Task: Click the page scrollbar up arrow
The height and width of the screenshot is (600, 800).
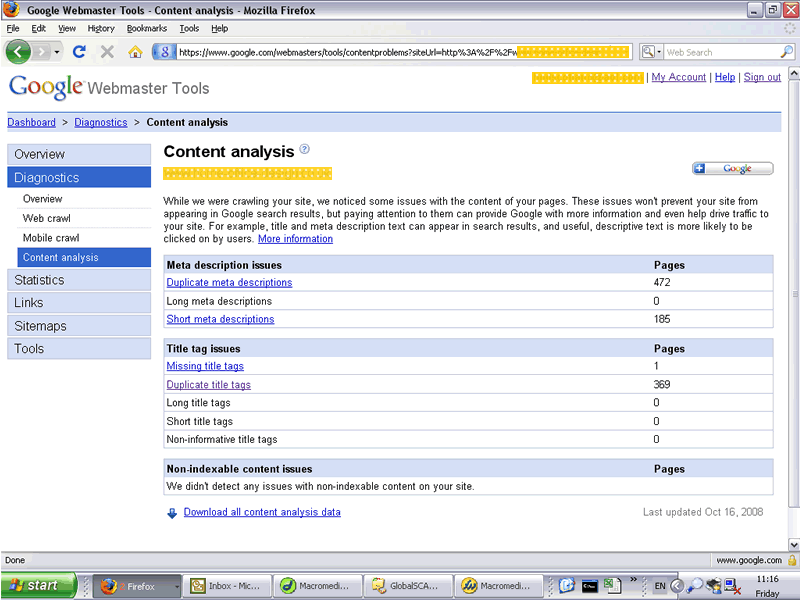Action: pos(794,73)
